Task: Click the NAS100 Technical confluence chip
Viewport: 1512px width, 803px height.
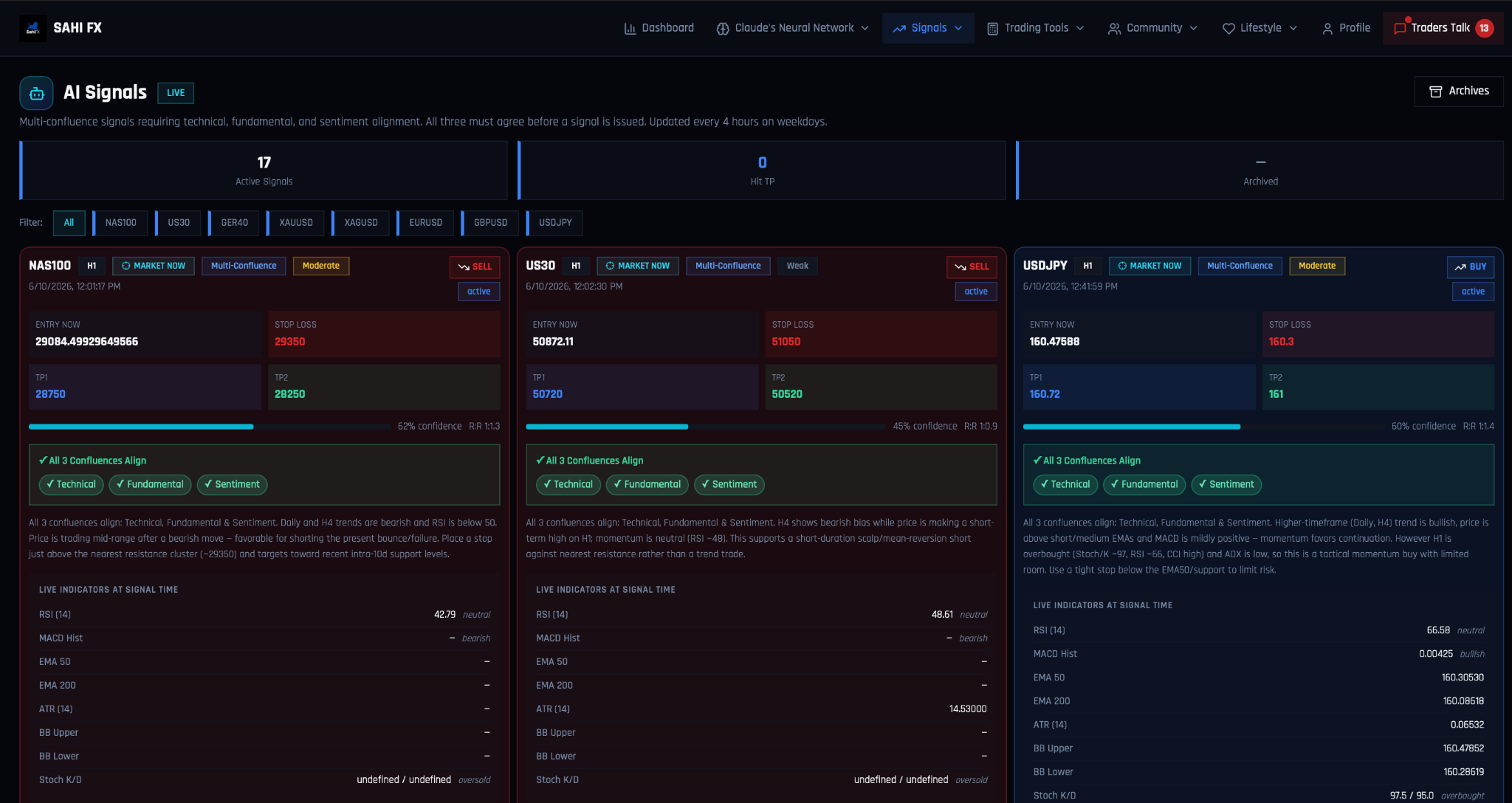Action: tap(71, 485)
